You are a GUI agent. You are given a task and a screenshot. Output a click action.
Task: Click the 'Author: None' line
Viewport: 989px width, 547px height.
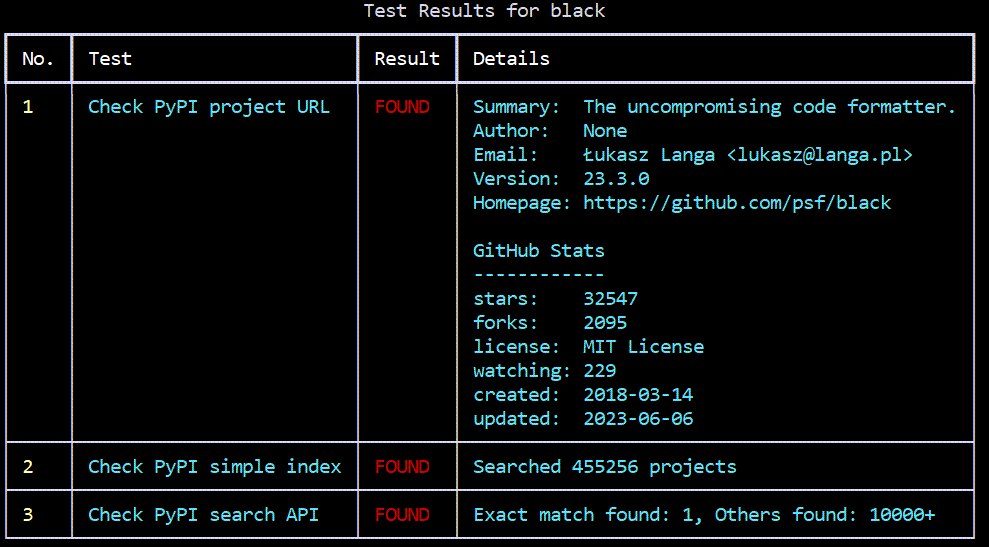(x=550, y=131)
